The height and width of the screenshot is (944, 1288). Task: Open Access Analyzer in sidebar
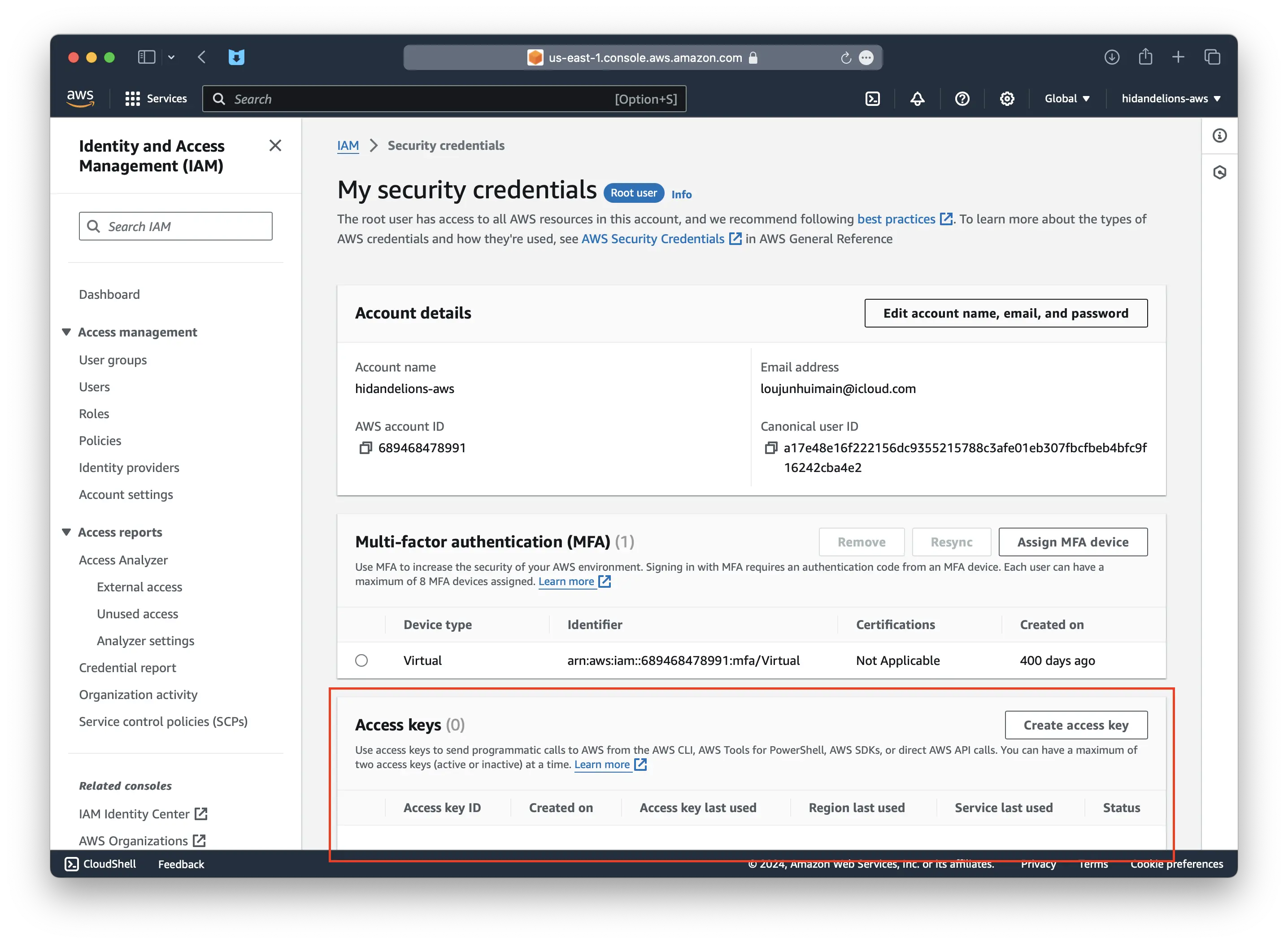point(123,560)
